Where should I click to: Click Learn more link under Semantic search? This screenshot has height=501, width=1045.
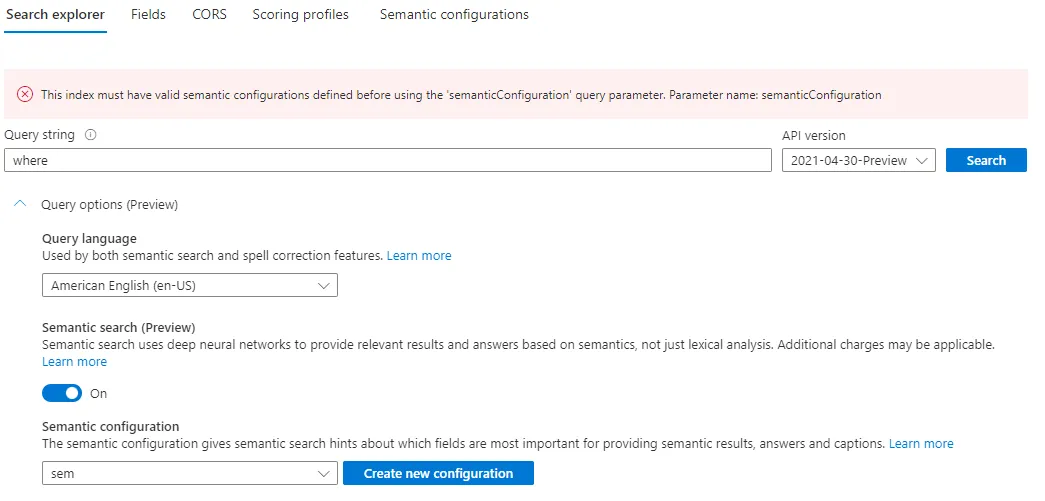pos(74,362)
